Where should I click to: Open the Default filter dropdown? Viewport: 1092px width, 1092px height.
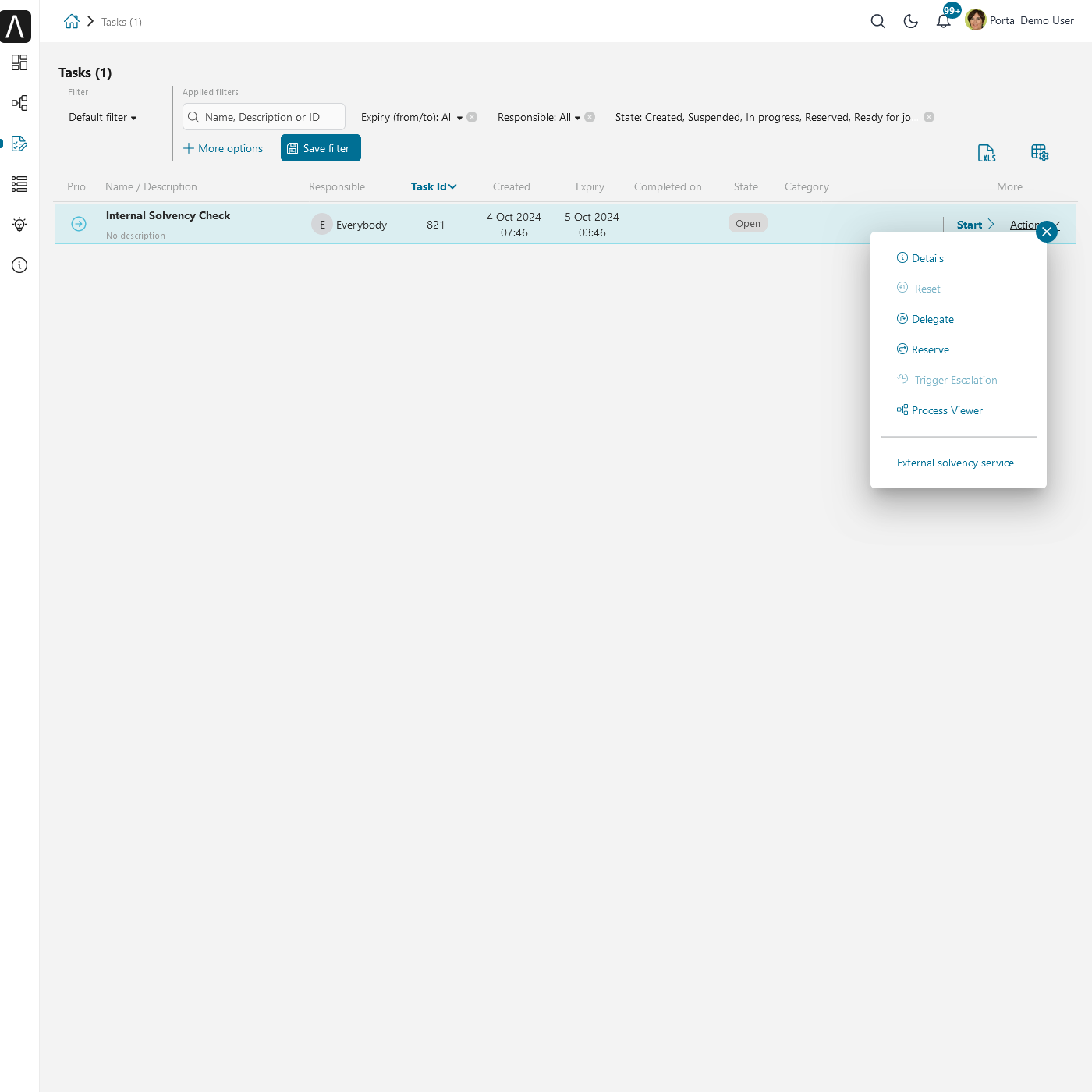click(103, 117)
